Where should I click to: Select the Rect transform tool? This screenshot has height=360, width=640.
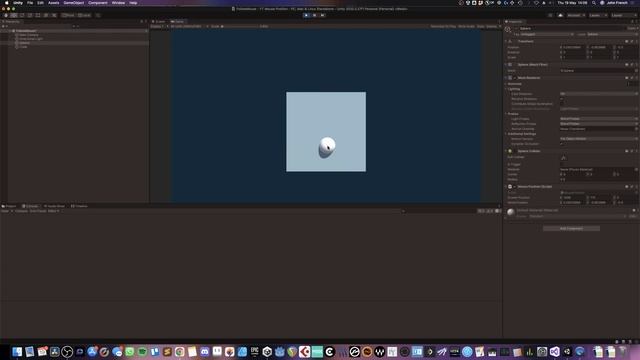(38, 15)
